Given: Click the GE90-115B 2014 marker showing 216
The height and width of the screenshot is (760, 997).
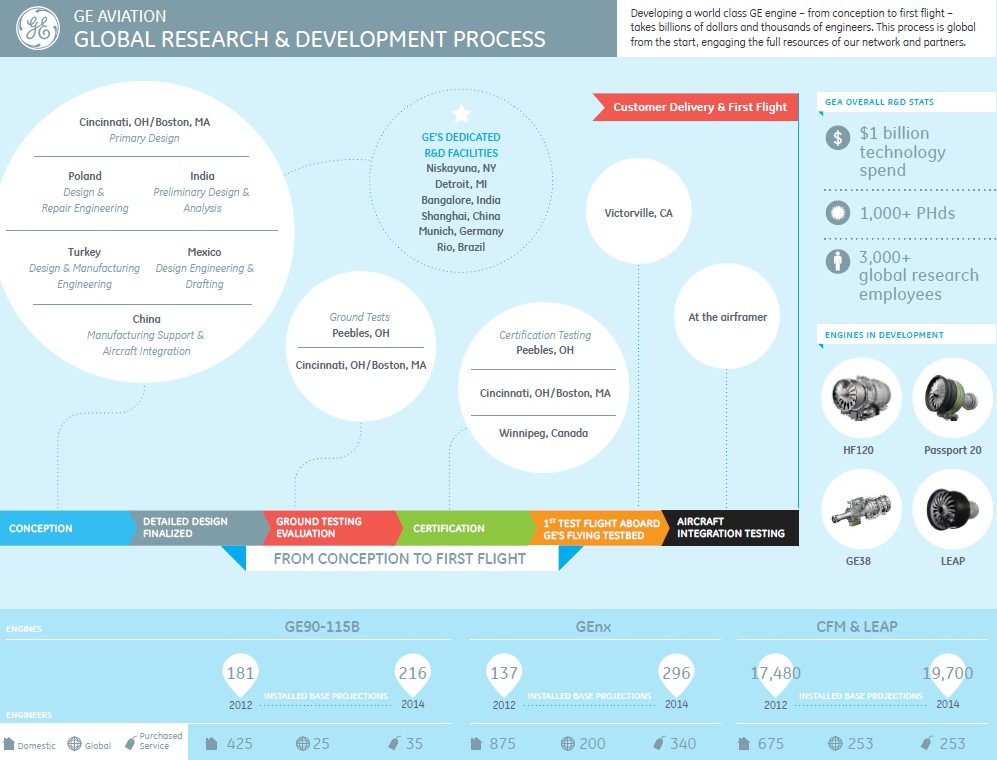Looking at the screenshot, I should click(413, 675).
